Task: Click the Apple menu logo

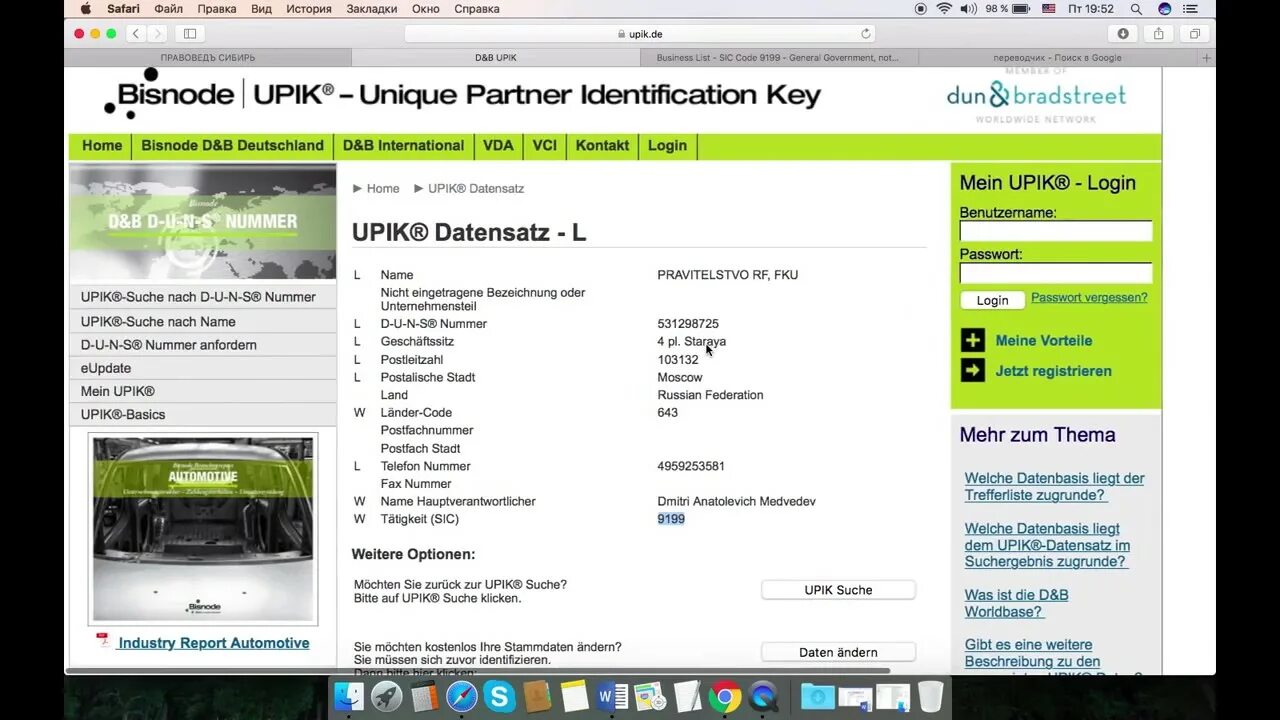Action: coord(85,9)
